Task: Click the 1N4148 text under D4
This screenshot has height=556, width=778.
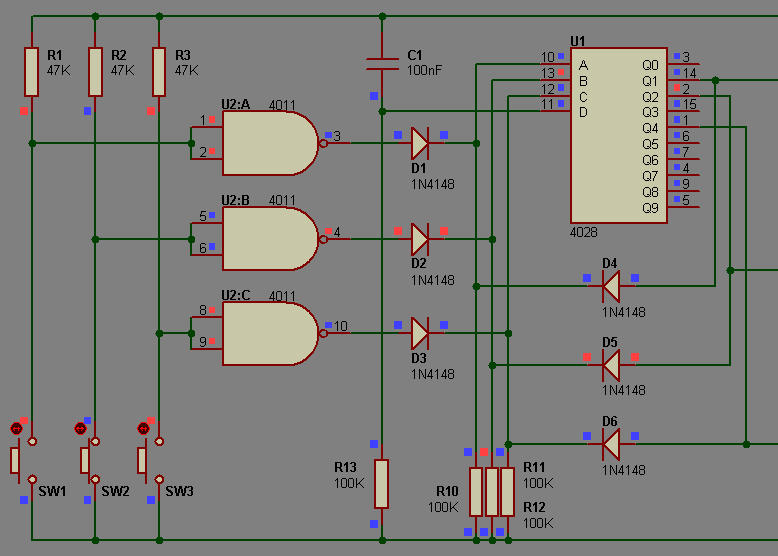Action: pos(624,312)
